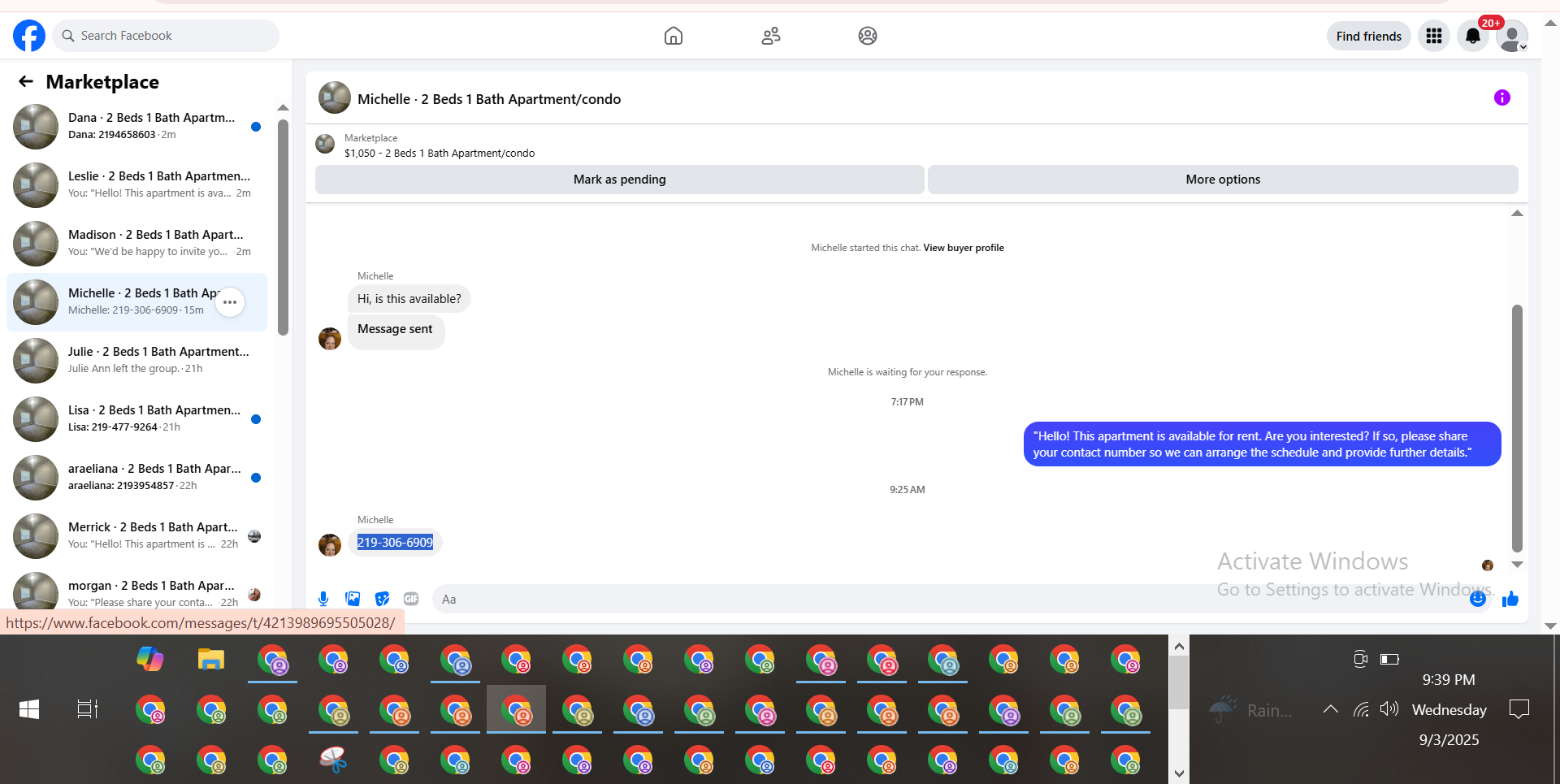The height and width of the screenshot is (784, 1560).
Task: Open the Windows notification center icon
Action: pos(1519,709)
